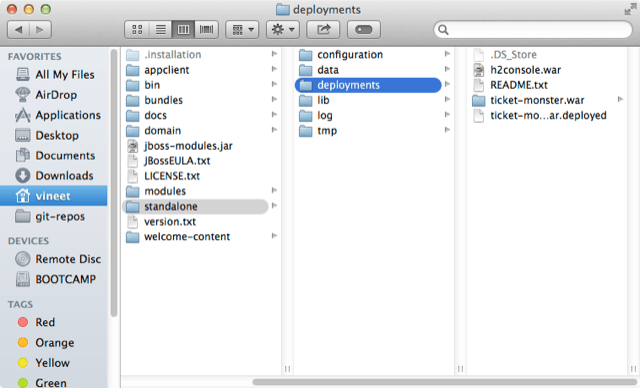Click the horizontal scrollbar at bottom

coord(446,382)
